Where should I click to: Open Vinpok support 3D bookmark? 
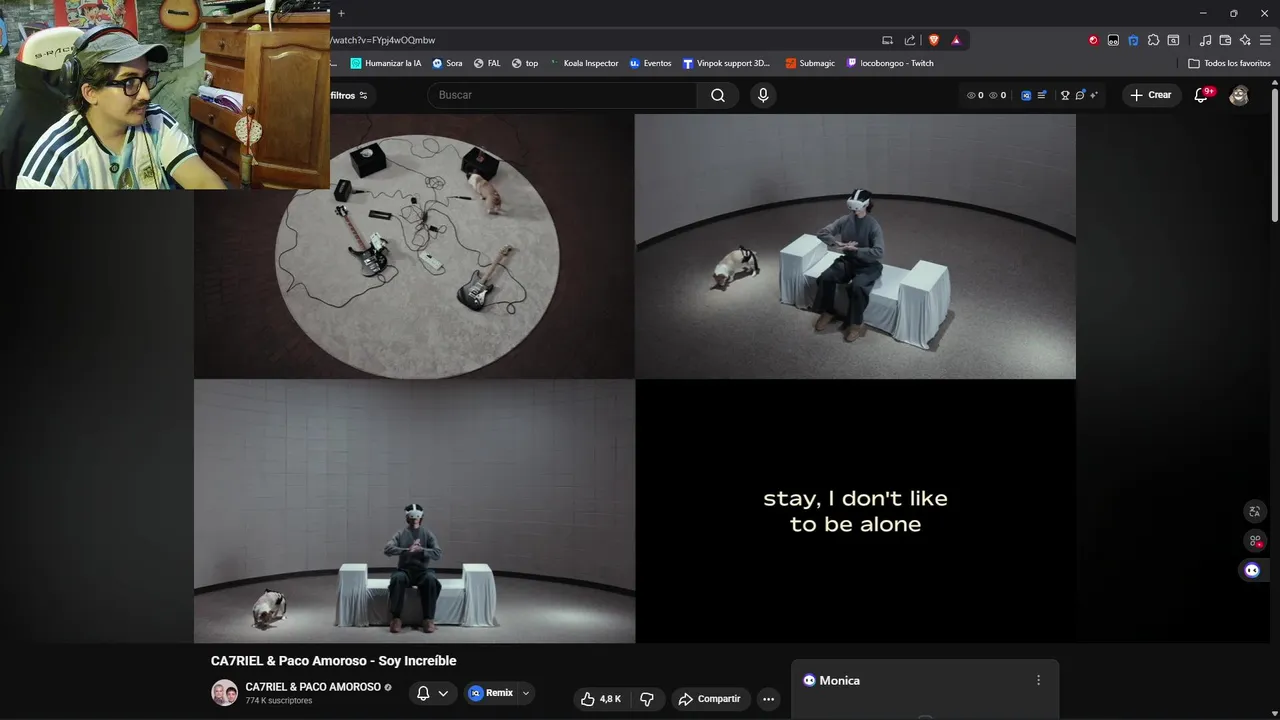click(726, 63)
